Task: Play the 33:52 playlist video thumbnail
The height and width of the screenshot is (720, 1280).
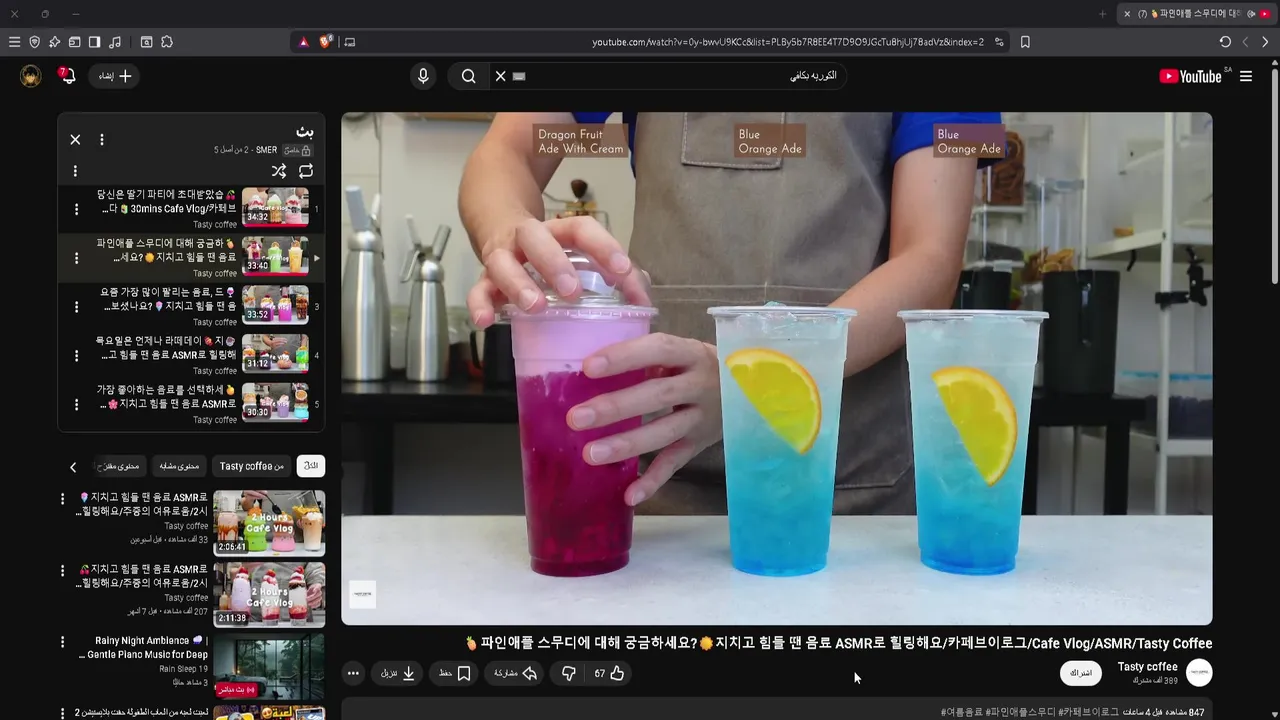Action: pos(275,305)
